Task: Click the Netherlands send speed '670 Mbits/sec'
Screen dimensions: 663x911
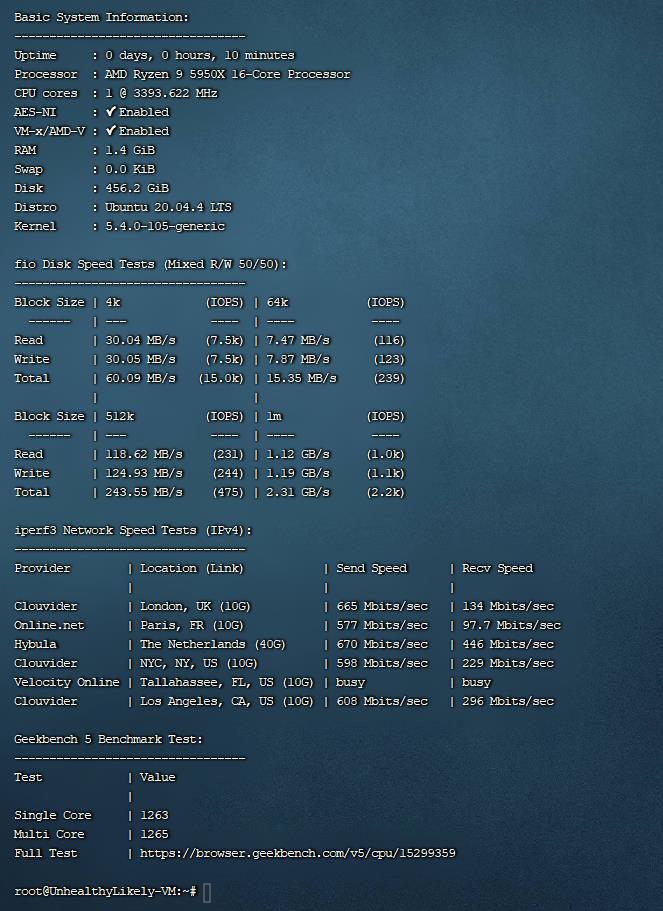Action: pos(382,644)
